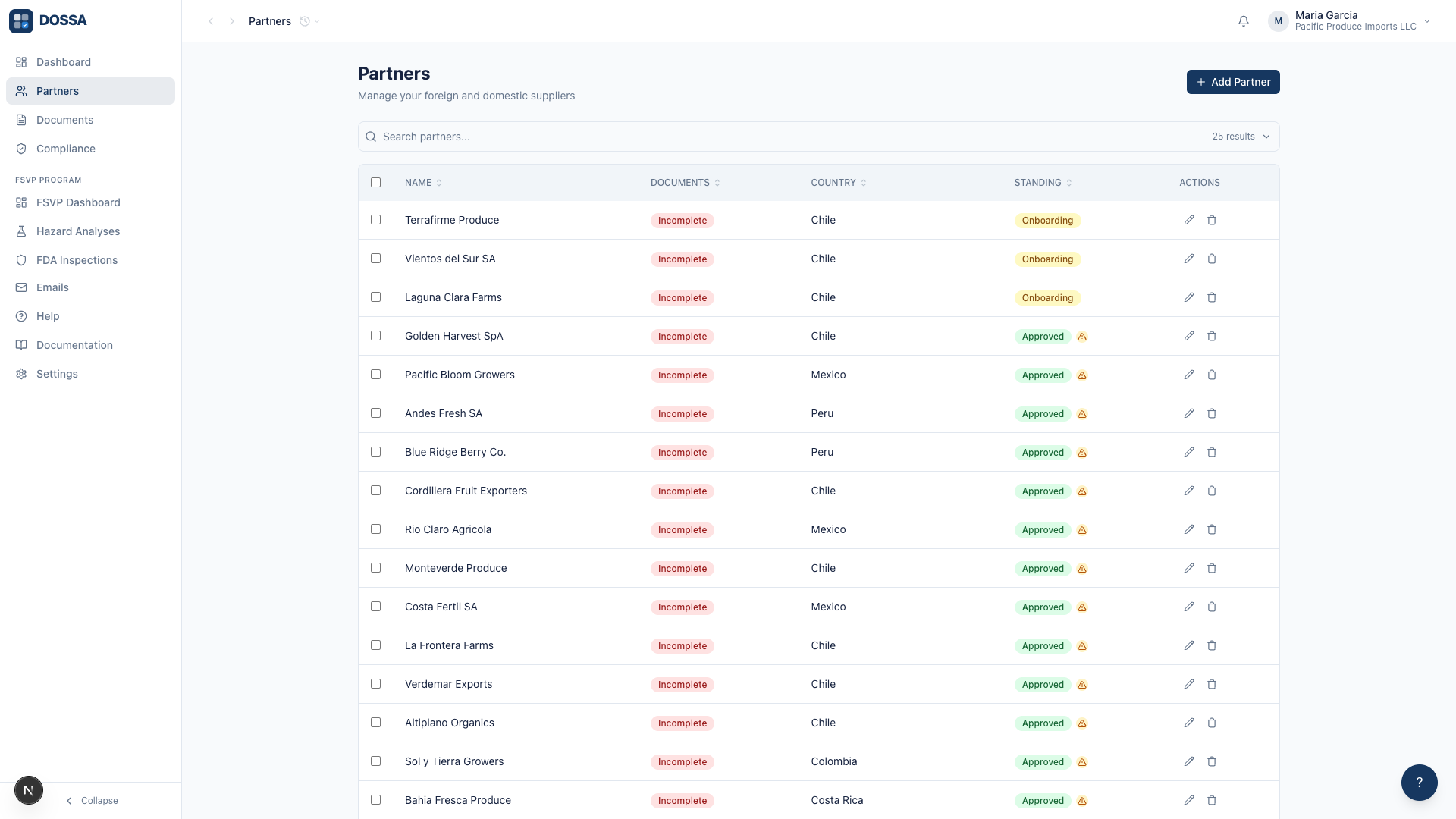Viewport: 1456px width, 819px height.
Task: Click the Add Partner button
Action: click(1233, 82)
